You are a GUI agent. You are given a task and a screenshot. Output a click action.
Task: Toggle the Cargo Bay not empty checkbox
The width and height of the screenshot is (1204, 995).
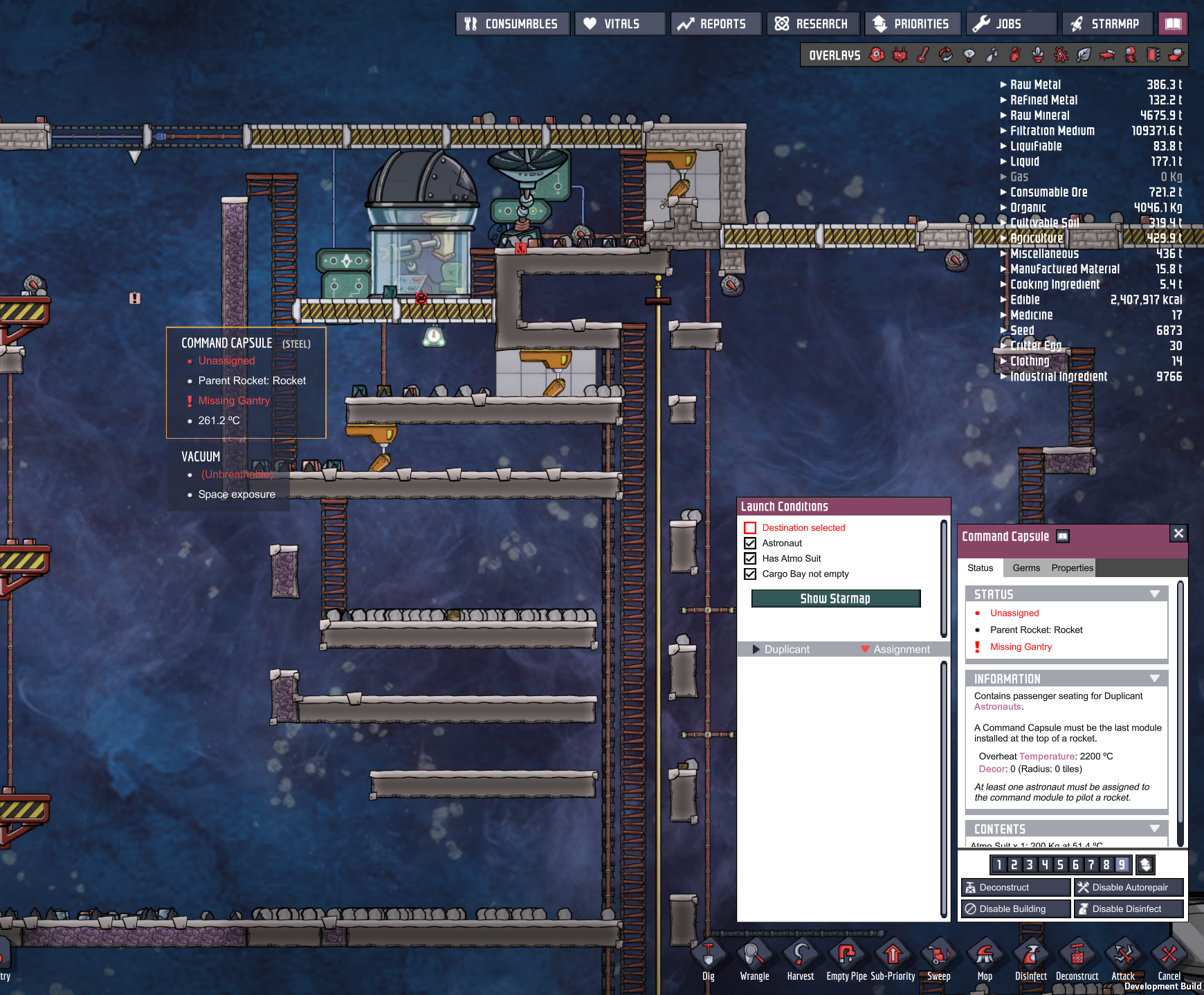click(x=750, y=574)
